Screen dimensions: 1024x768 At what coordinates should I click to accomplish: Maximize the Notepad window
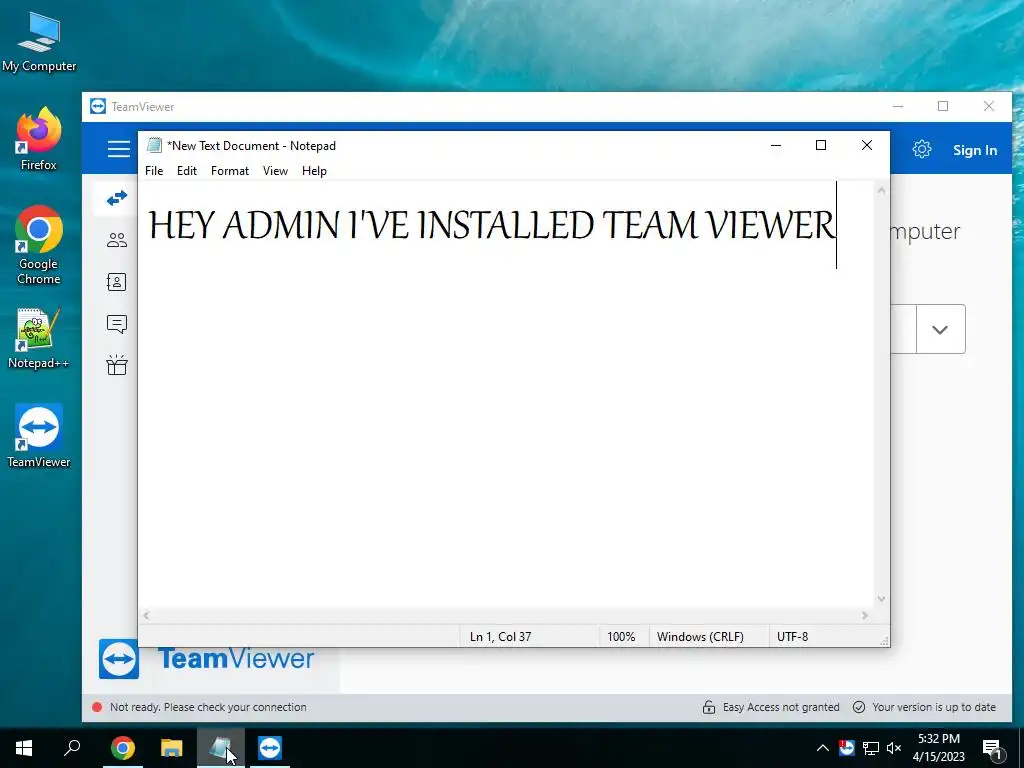pyautogui.click(x=821, y=145)
